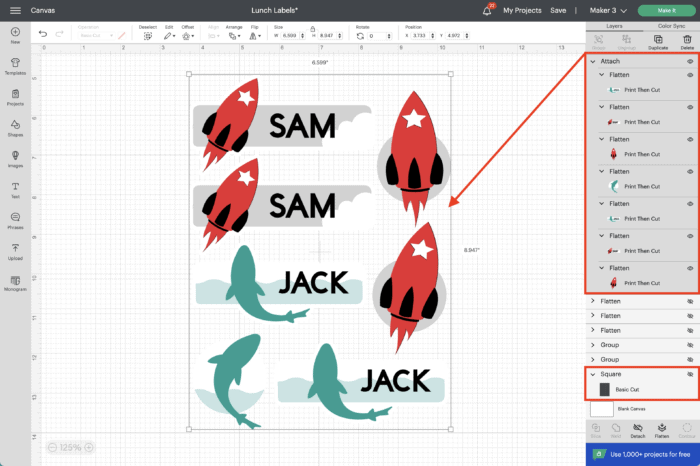
Task: Click the Undo arrow in toolbar
Action: pos(43,34)
